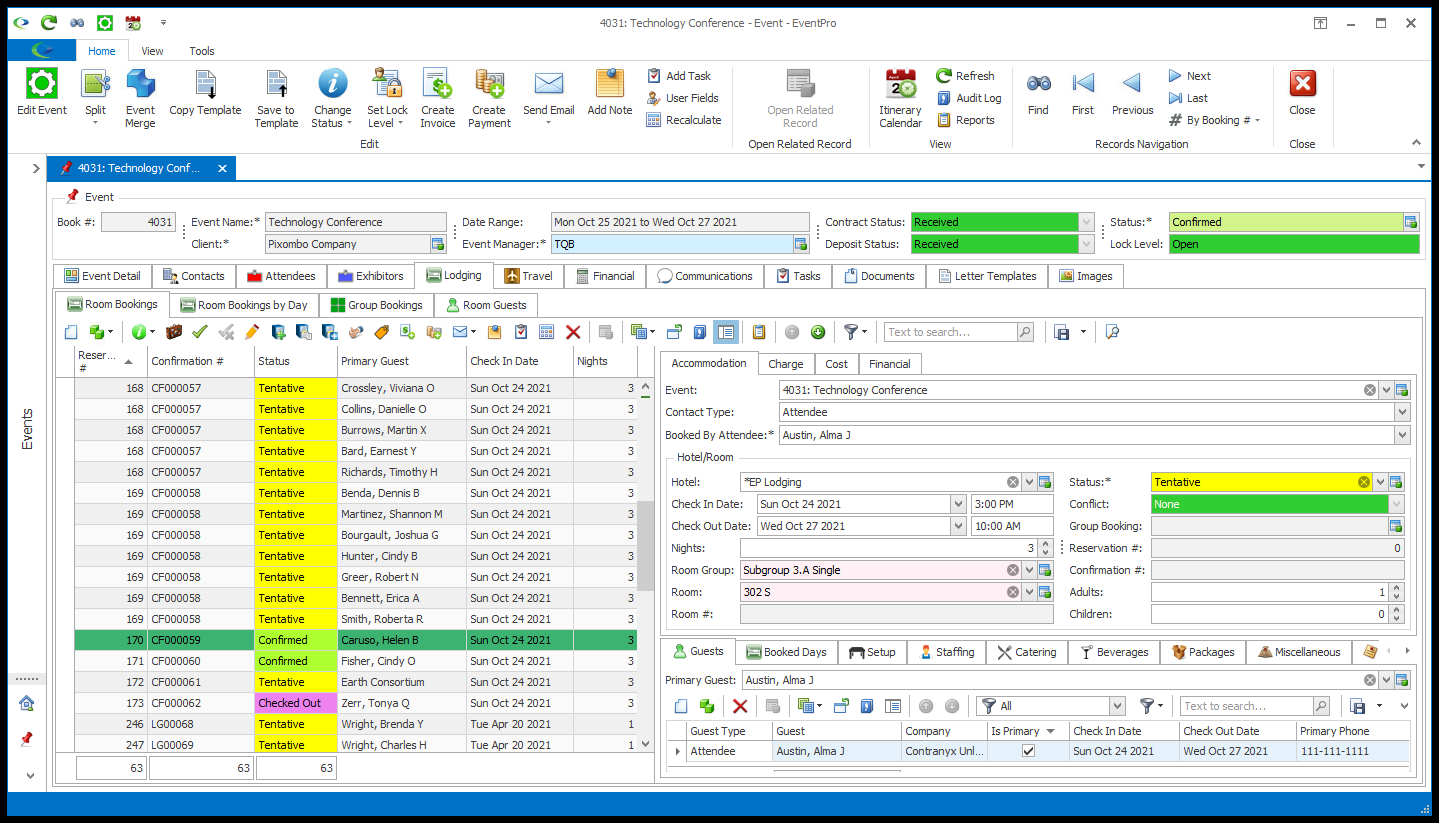Click the home icon in left sidebar

click(27, 703)
